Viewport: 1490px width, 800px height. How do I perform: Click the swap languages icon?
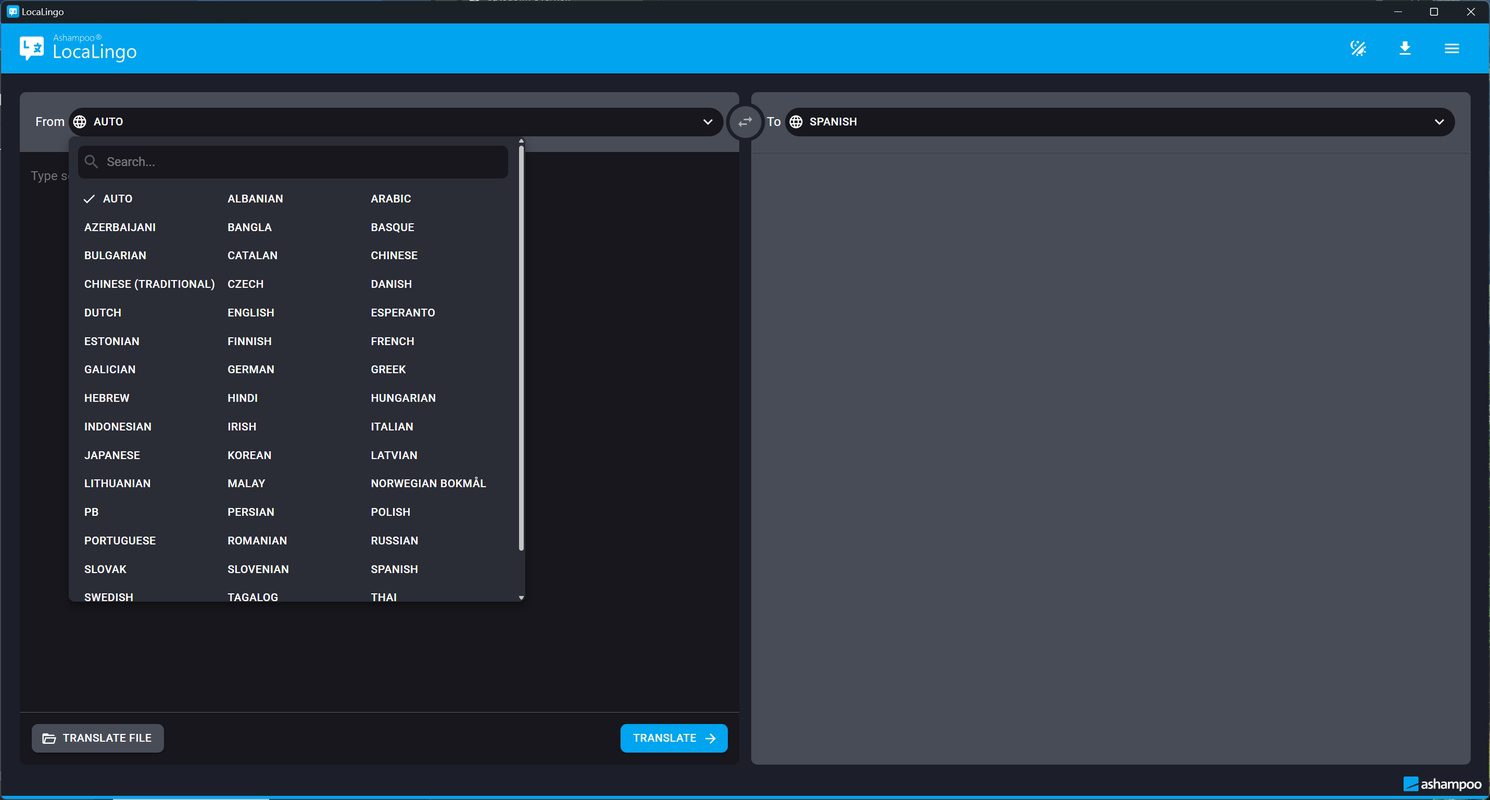(x=745, y=122)
